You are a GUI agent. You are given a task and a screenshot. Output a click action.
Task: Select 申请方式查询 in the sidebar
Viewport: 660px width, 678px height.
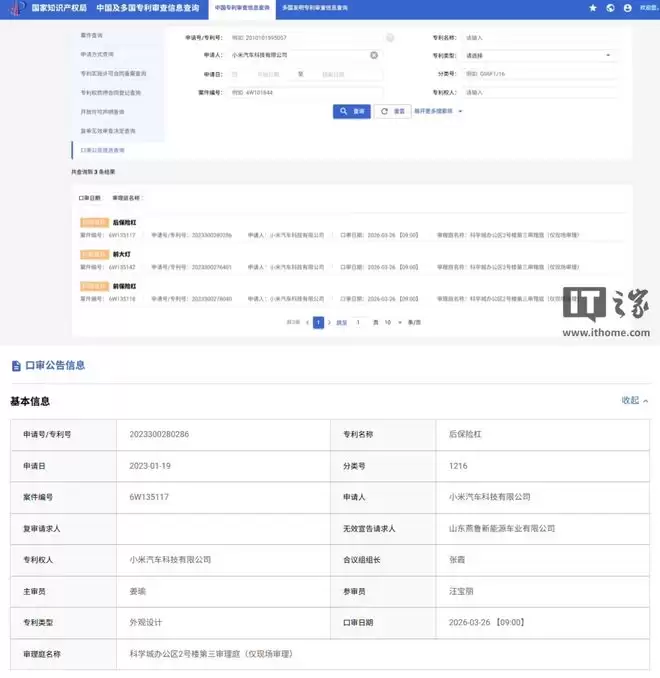click(98, 54)
